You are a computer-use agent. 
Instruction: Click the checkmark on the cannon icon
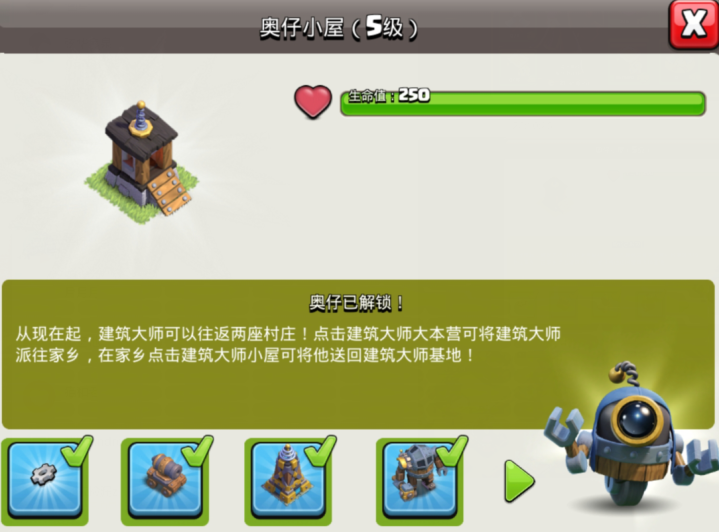coord(198,450)
